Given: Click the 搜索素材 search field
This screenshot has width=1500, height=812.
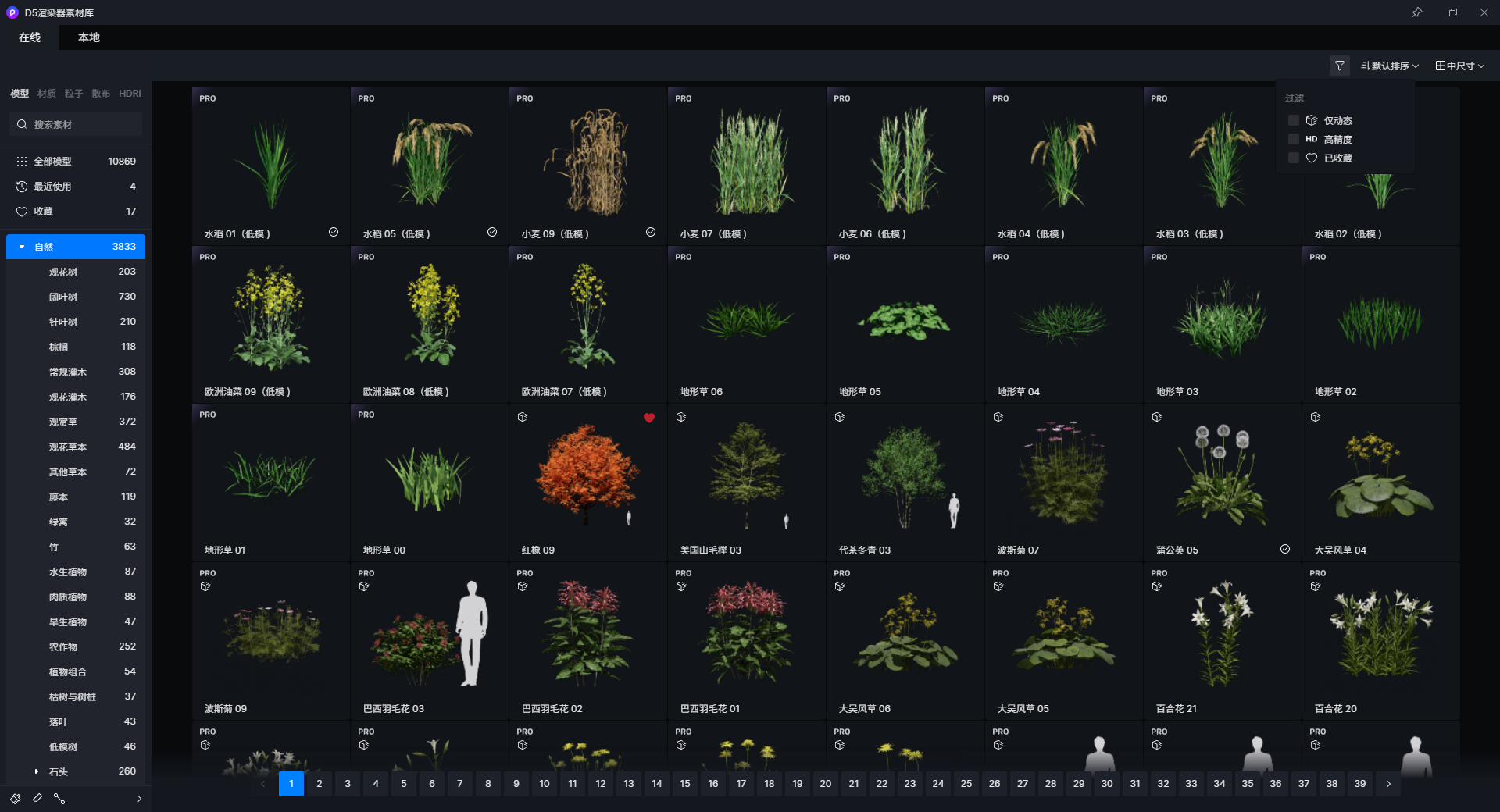Looking at the screenshot, I should point(76,124).
